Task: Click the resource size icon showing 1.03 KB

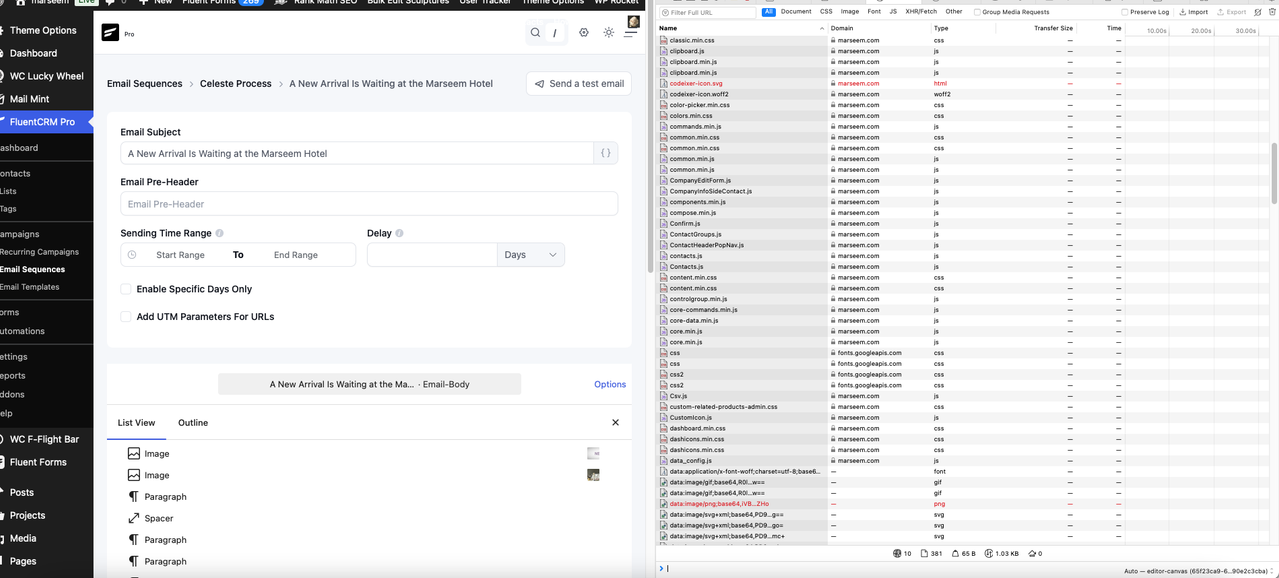Action: (989, 553)
